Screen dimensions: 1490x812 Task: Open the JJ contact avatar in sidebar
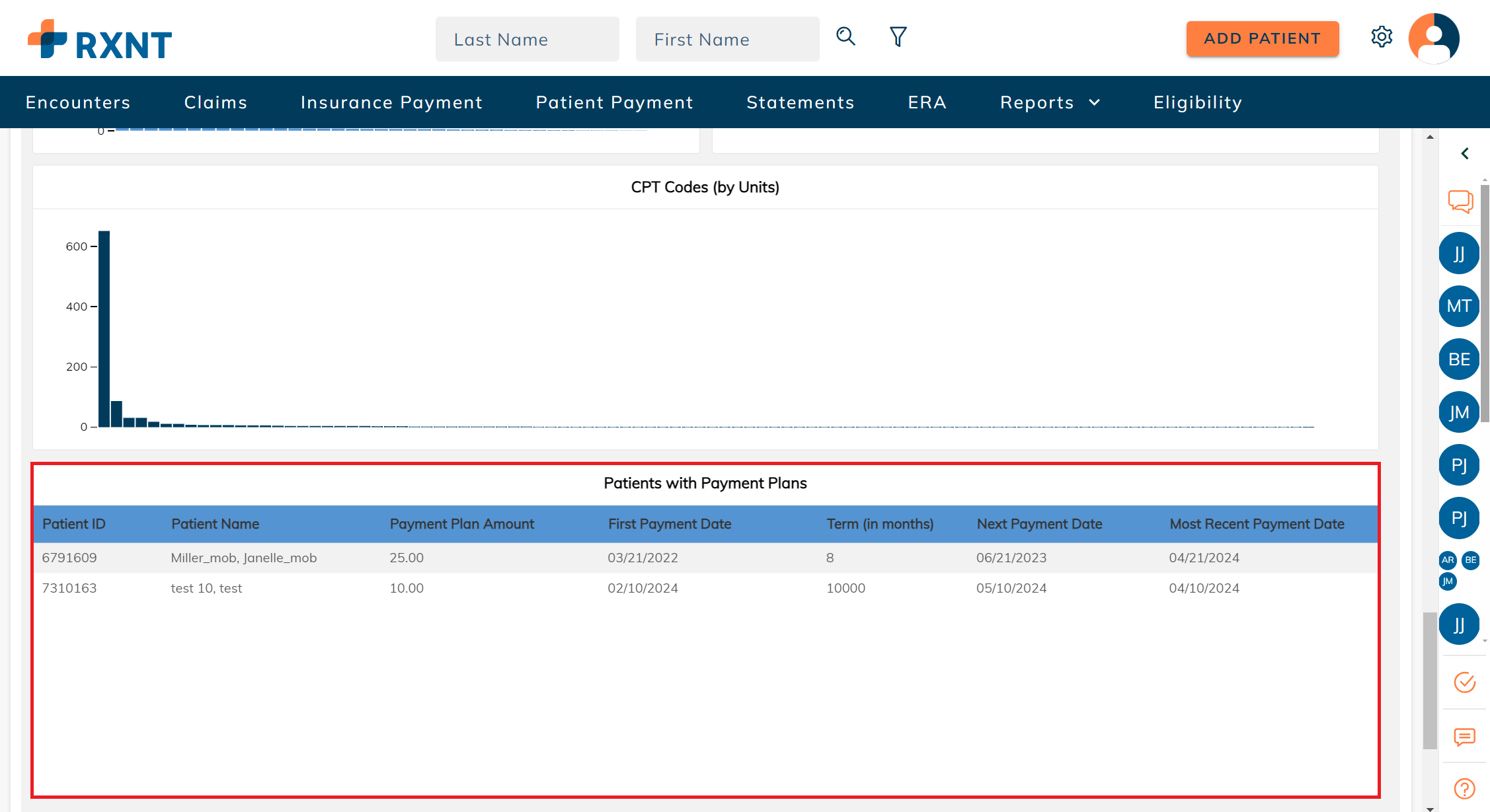(x=1459, y=253)
